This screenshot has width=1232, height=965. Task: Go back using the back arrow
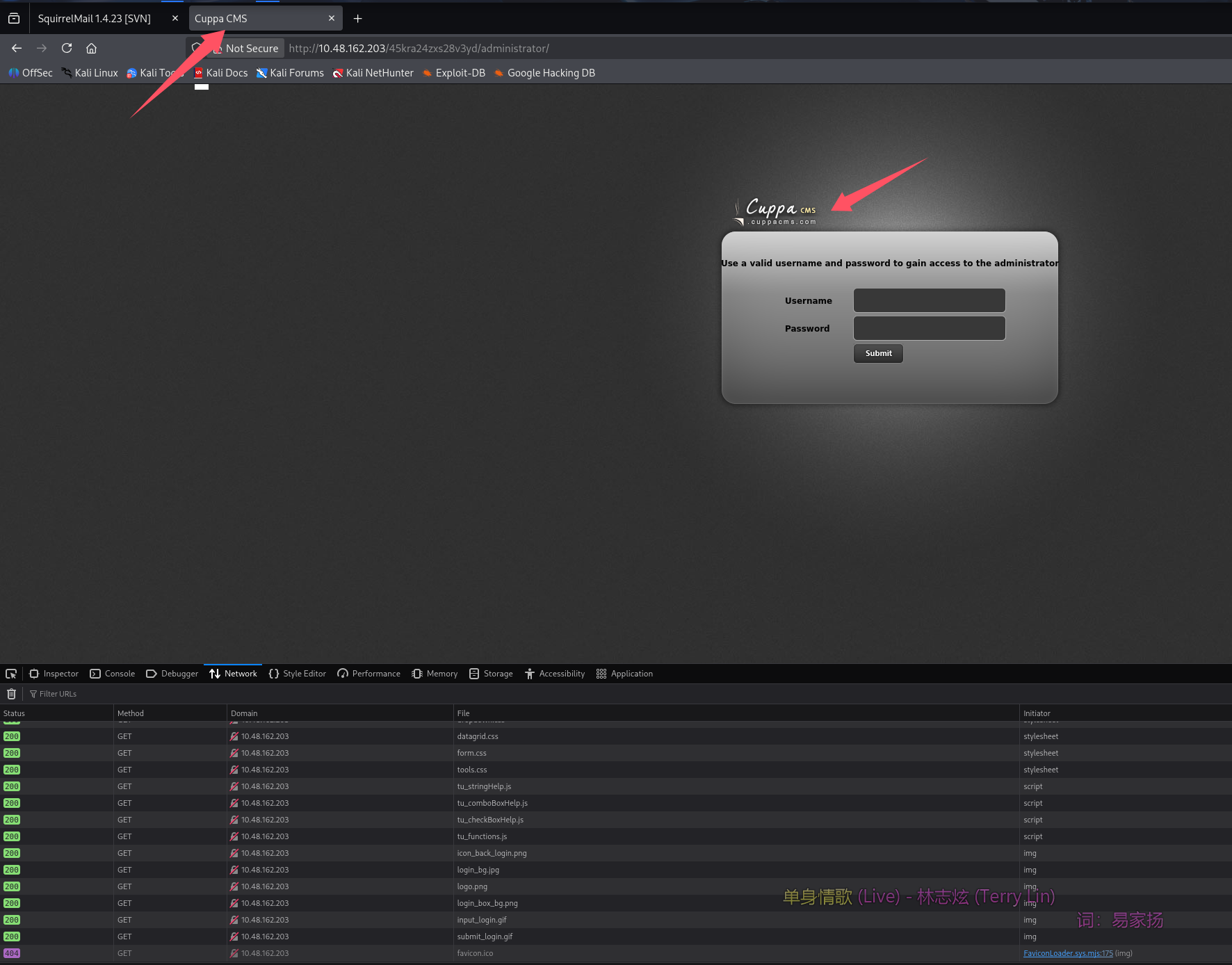coord(17,48)
